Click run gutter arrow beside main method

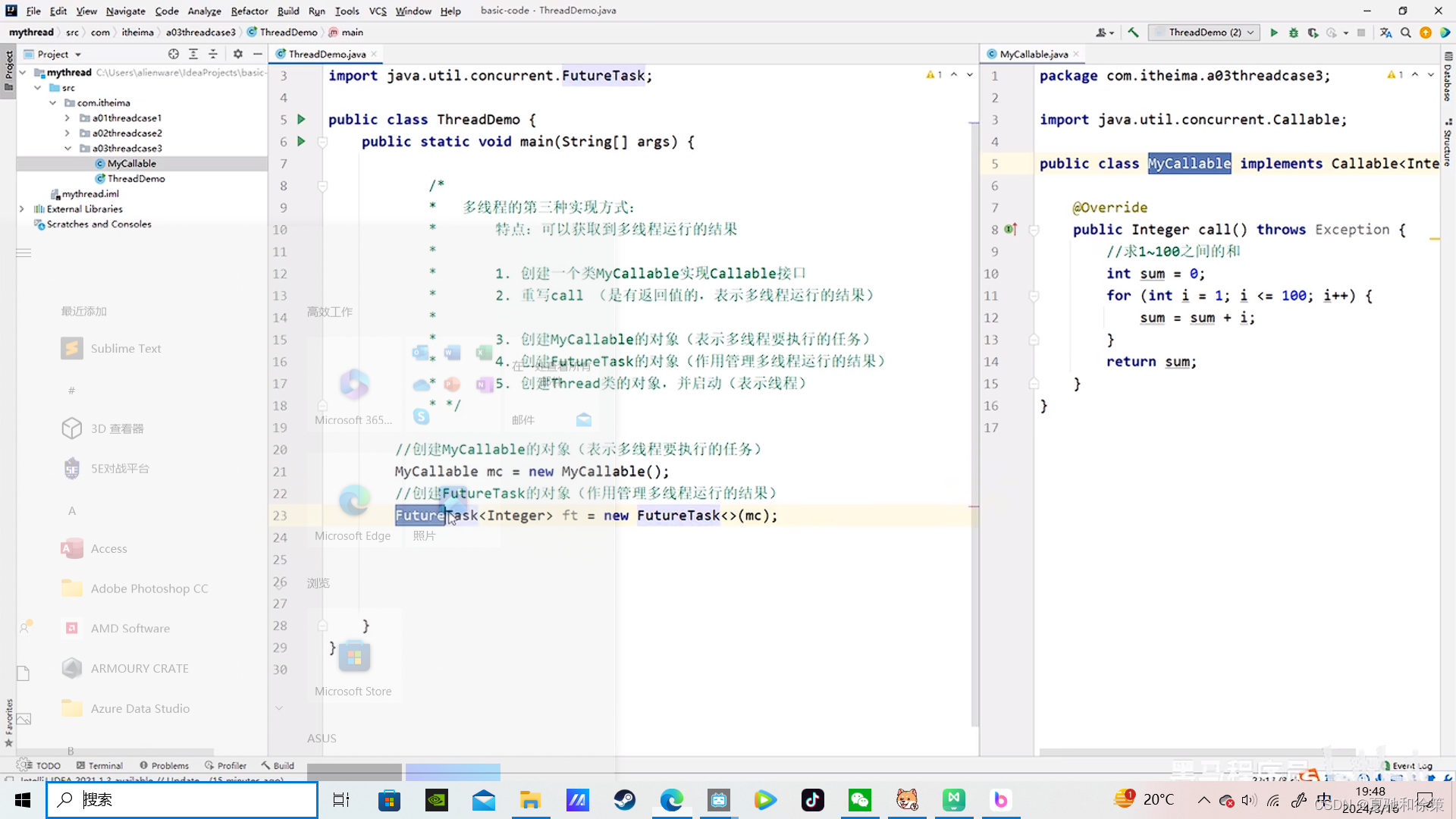pos(301,141)
